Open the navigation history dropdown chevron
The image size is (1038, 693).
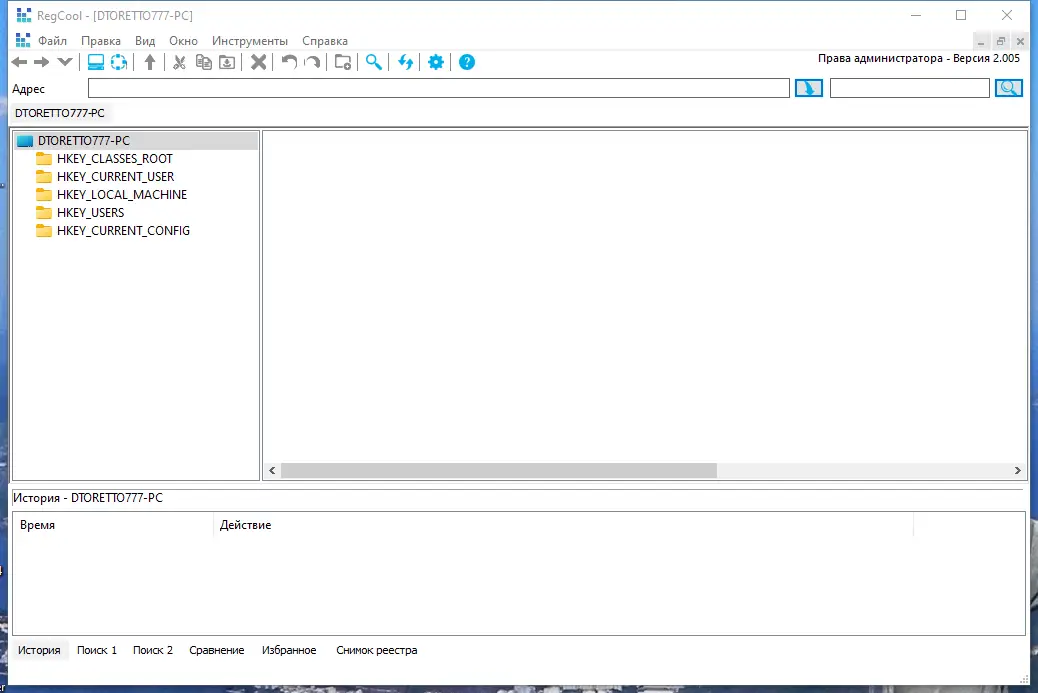(x=64, y=62)
